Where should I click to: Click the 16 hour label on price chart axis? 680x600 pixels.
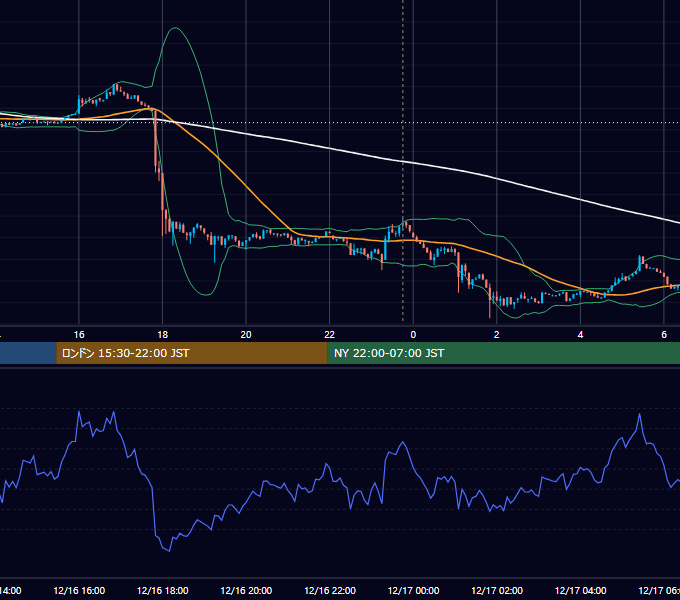point(79,335)
